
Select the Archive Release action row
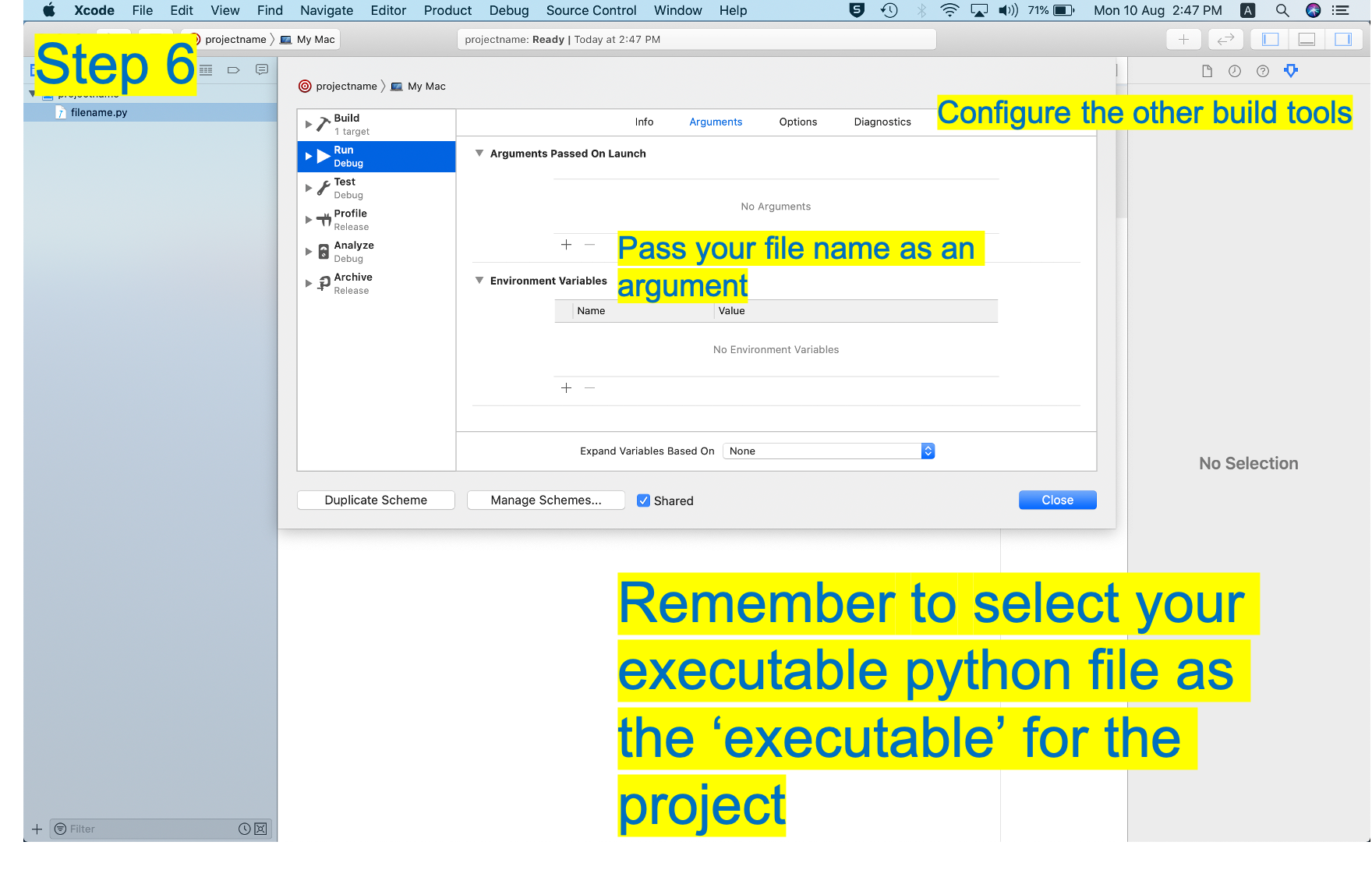377,284
